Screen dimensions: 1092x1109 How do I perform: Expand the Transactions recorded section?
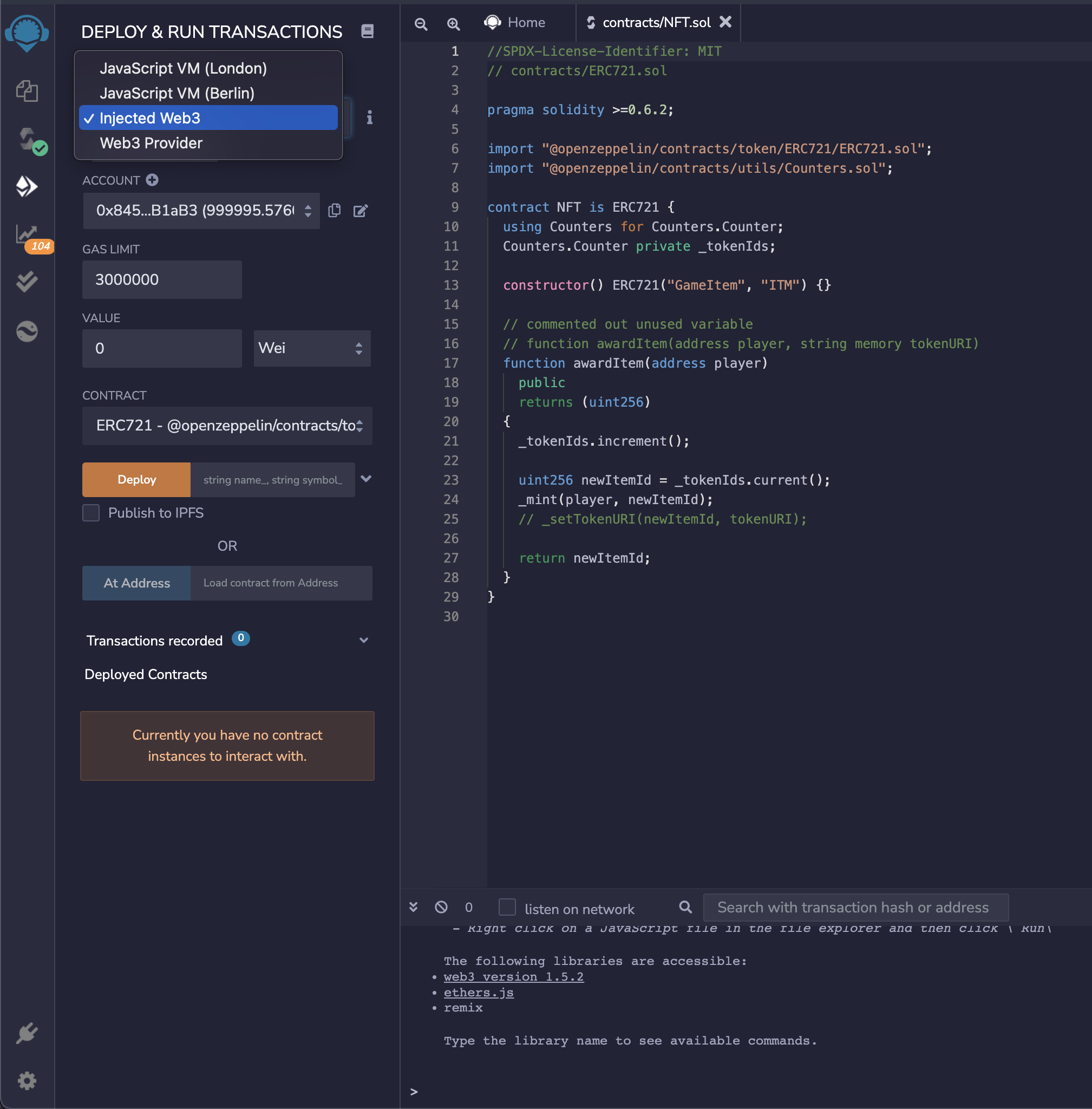coord(363,640)
